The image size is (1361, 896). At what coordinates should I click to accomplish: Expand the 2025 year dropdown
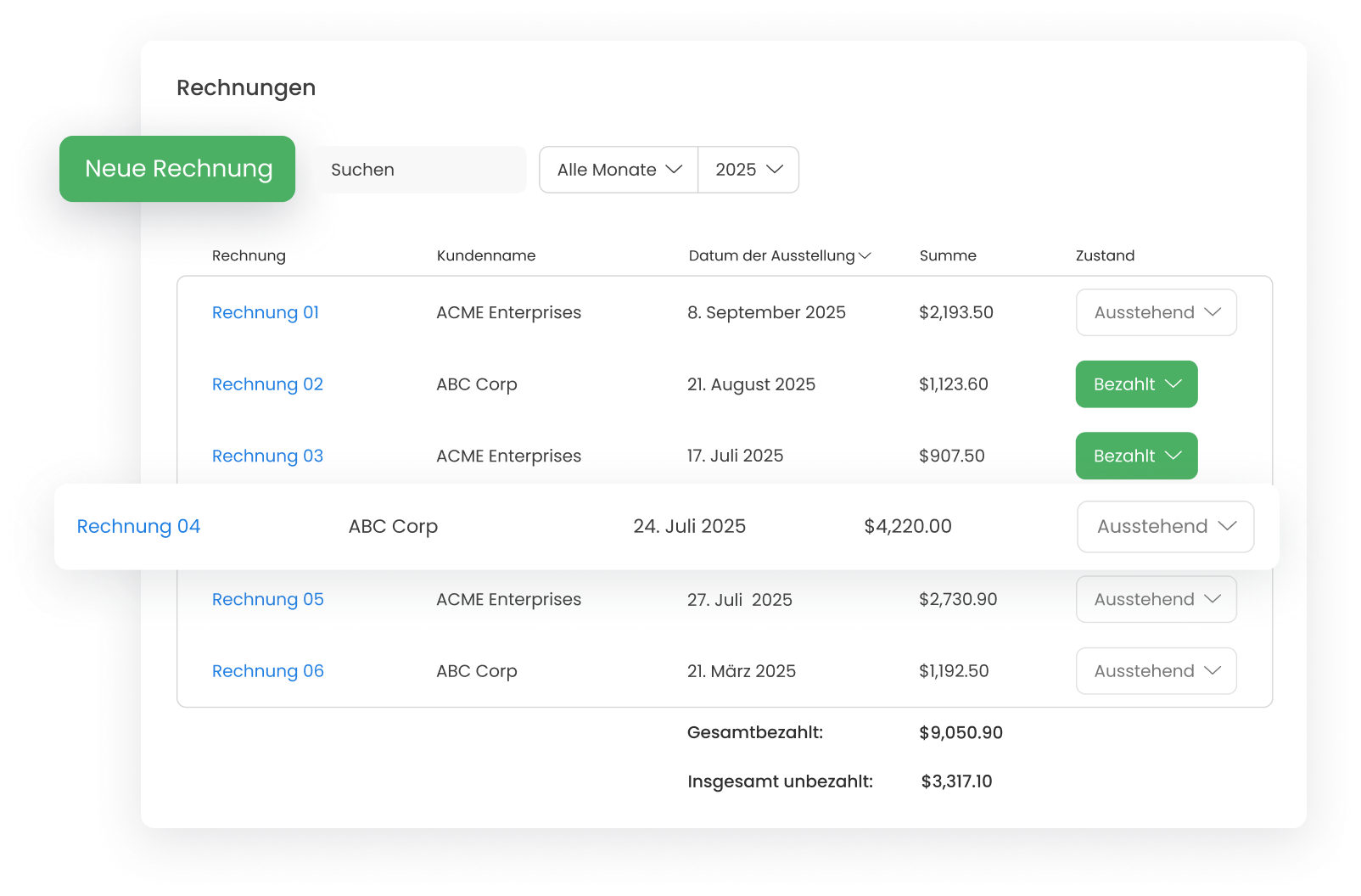[748, 170]
